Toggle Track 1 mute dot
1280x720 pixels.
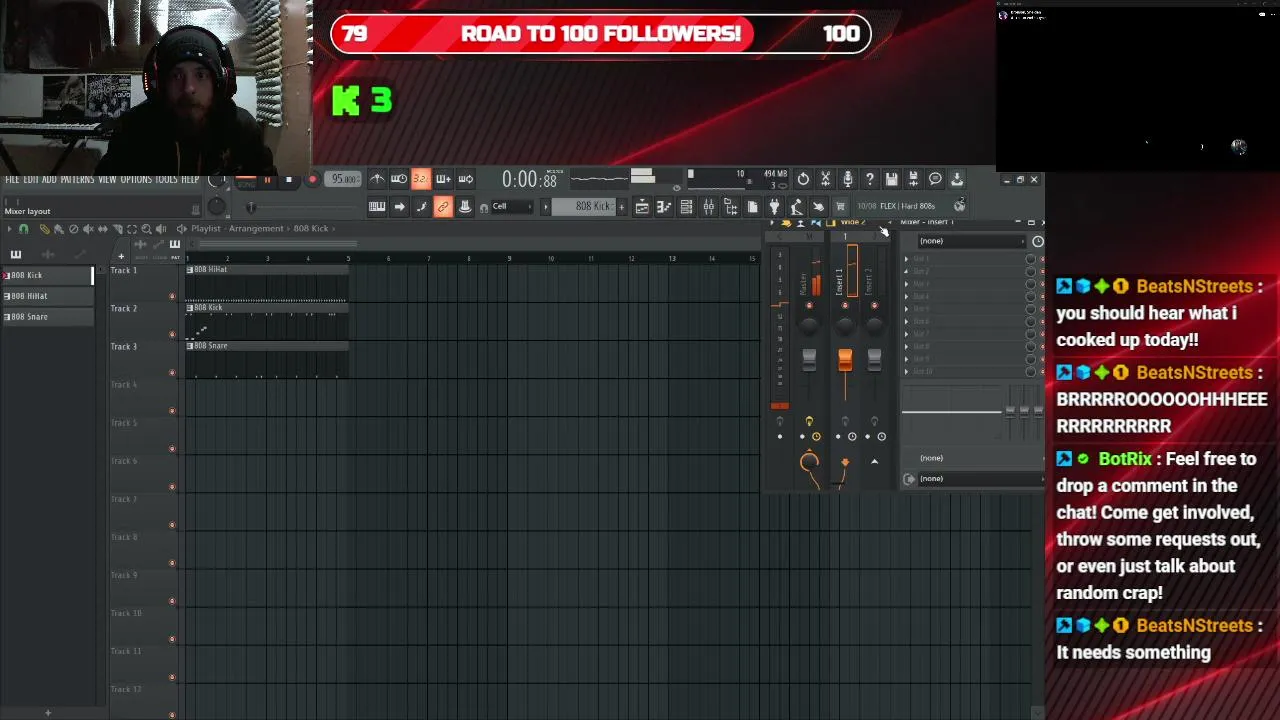[172, 296]
